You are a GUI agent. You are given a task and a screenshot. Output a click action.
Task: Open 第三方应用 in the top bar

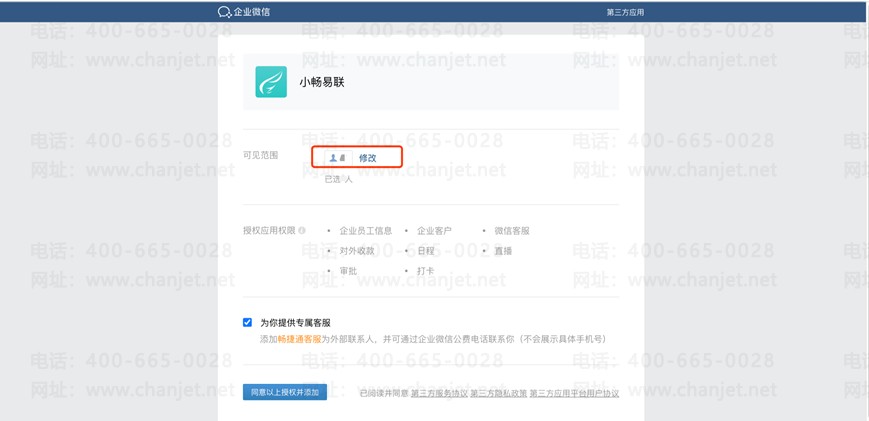pyautogui.click(x=625, y=13)
